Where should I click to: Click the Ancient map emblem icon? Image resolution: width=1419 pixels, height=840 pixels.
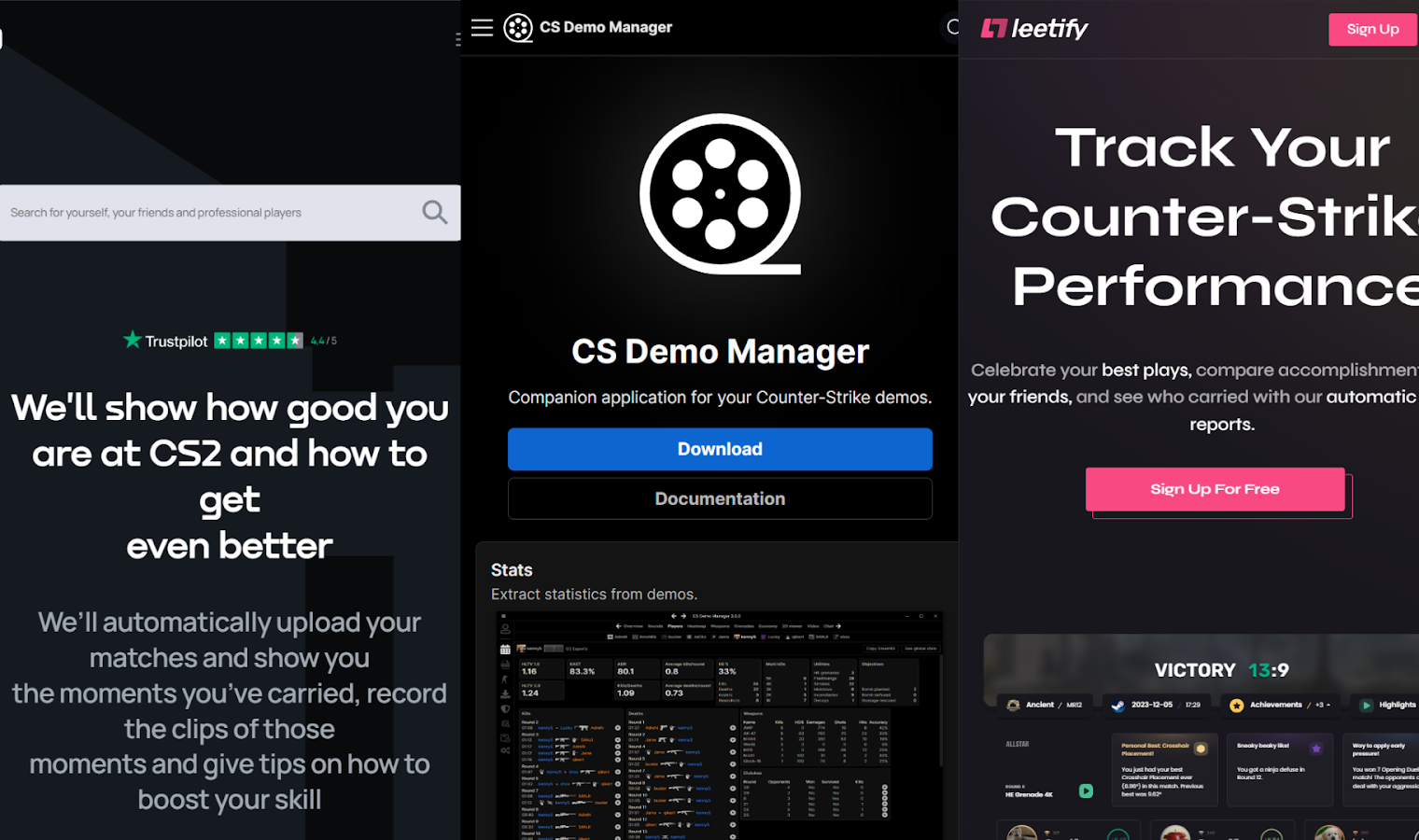1013,705
